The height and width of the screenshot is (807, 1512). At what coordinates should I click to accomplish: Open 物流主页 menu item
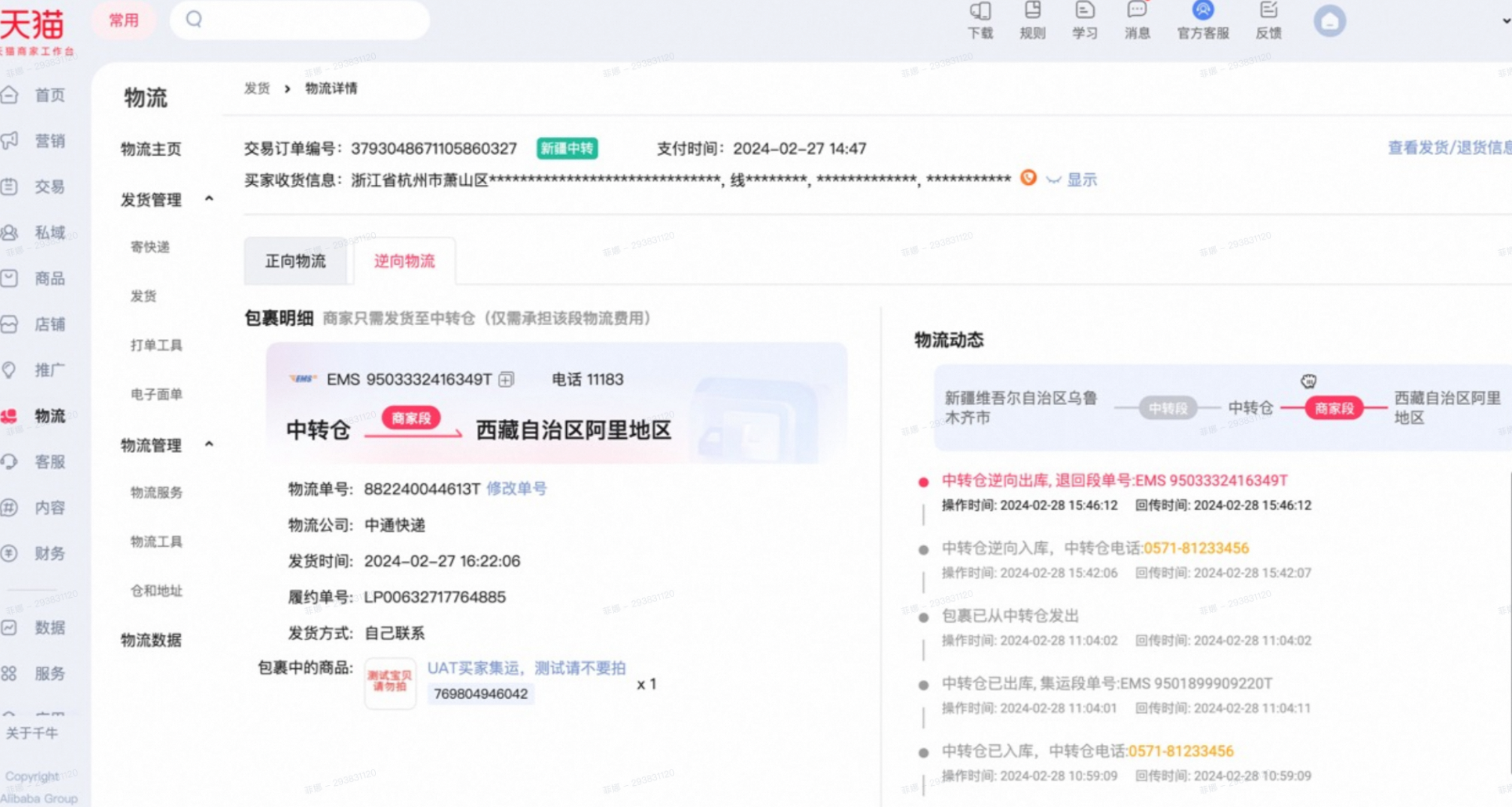(x=151, y=149)
